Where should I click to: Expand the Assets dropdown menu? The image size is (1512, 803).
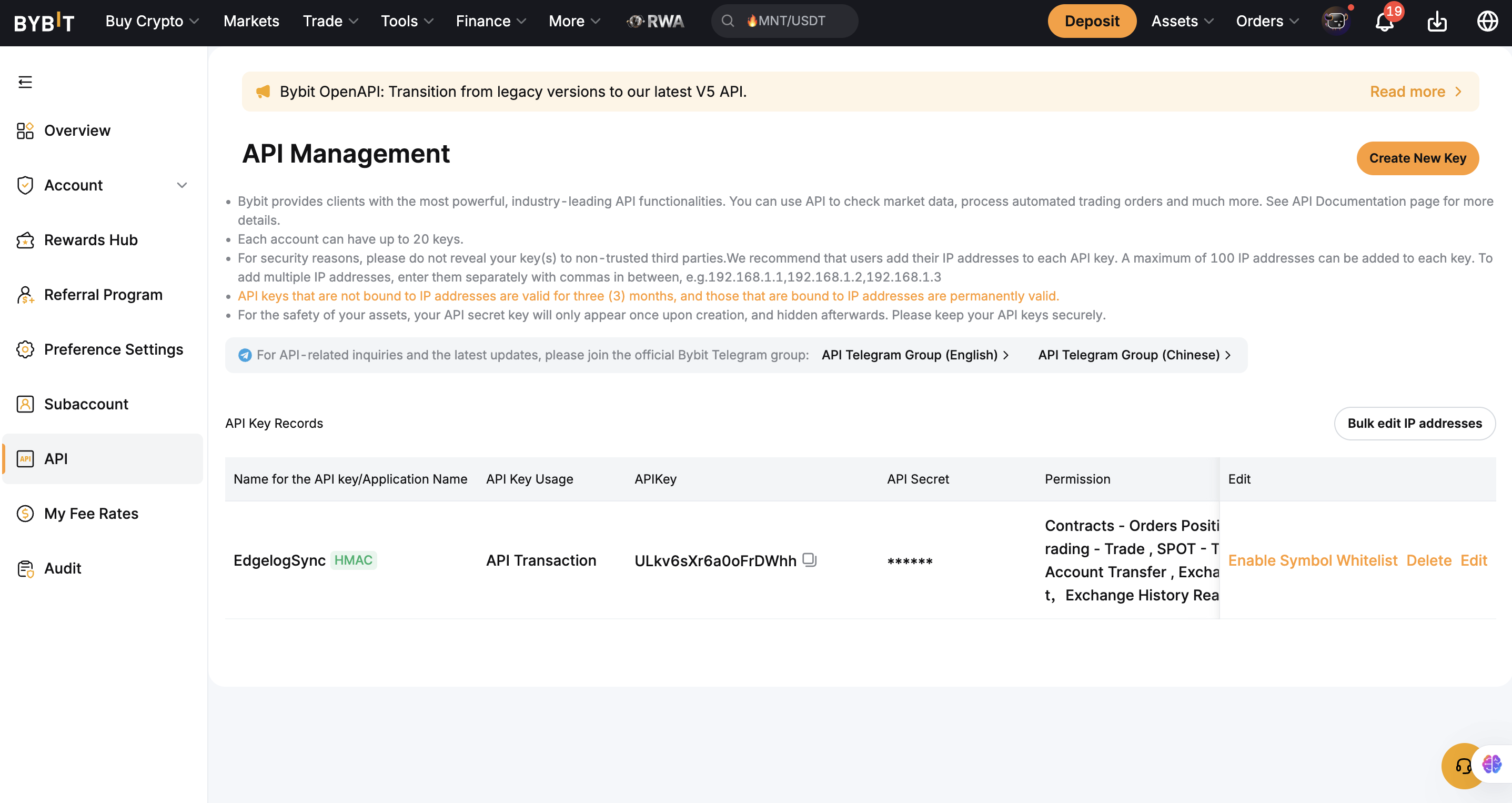[1182, 21]
